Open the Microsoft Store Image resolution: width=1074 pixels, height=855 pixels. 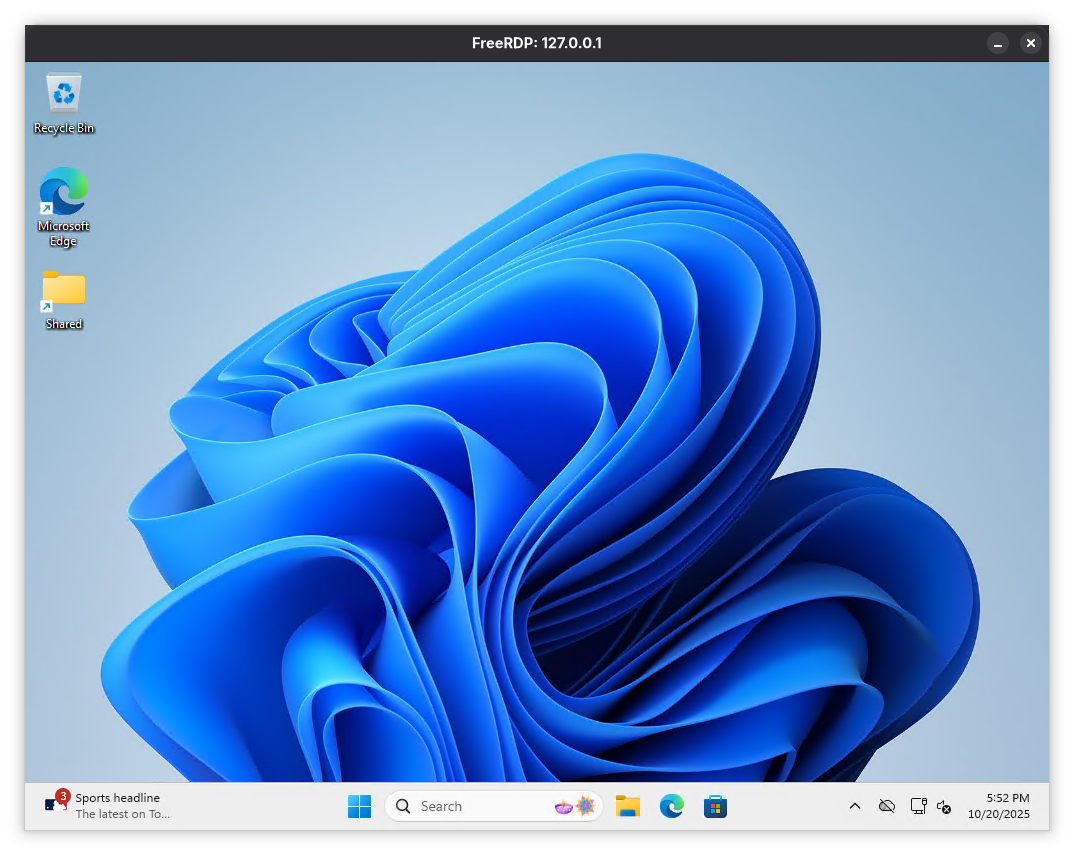coord(715,806)
